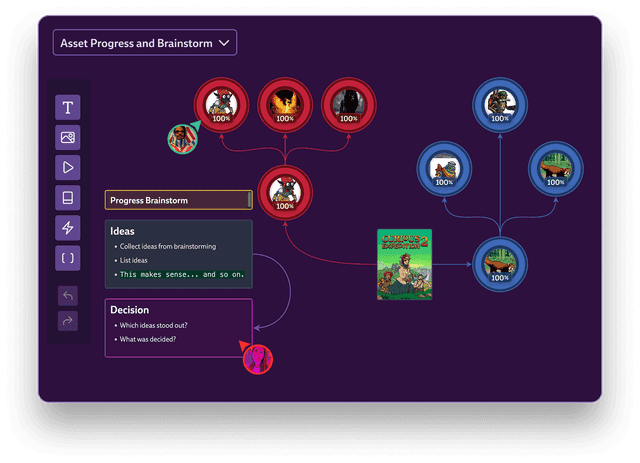The height and width of the screenshot is (463, 640).
Task: Select the red fire asset node
Action: point(285,103)
